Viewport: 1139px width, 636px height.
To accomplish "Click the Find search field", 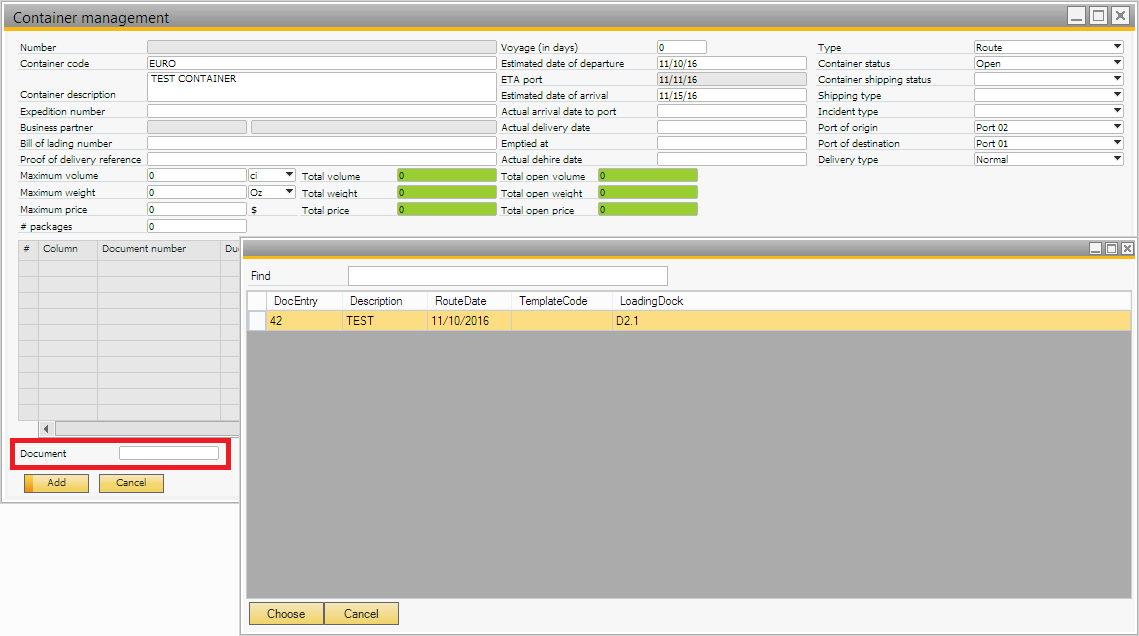I will (x=507, y=276).
